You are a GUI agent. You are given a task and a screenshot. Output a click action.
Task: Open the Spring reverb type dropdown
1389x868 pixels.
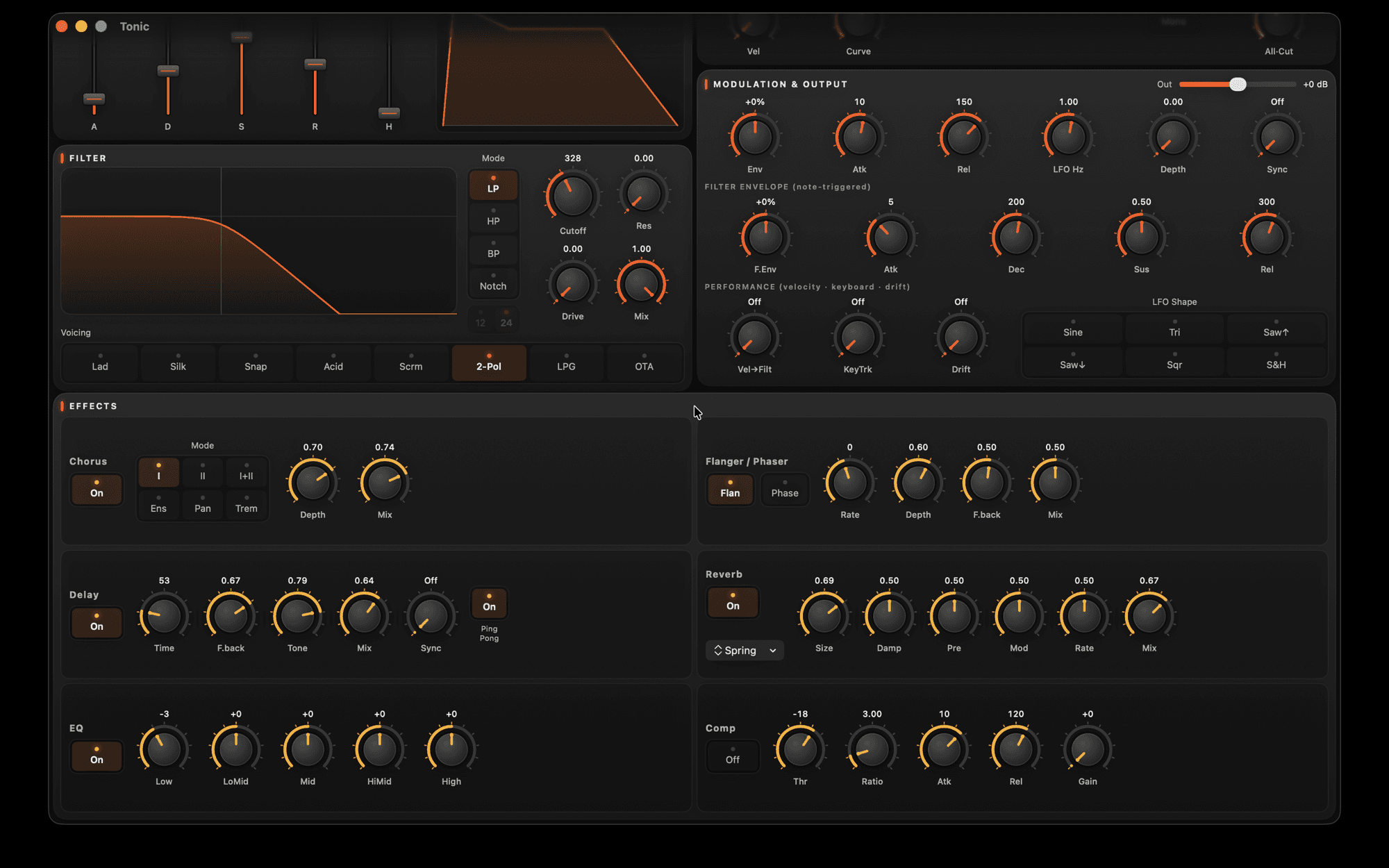click(745, 651)
